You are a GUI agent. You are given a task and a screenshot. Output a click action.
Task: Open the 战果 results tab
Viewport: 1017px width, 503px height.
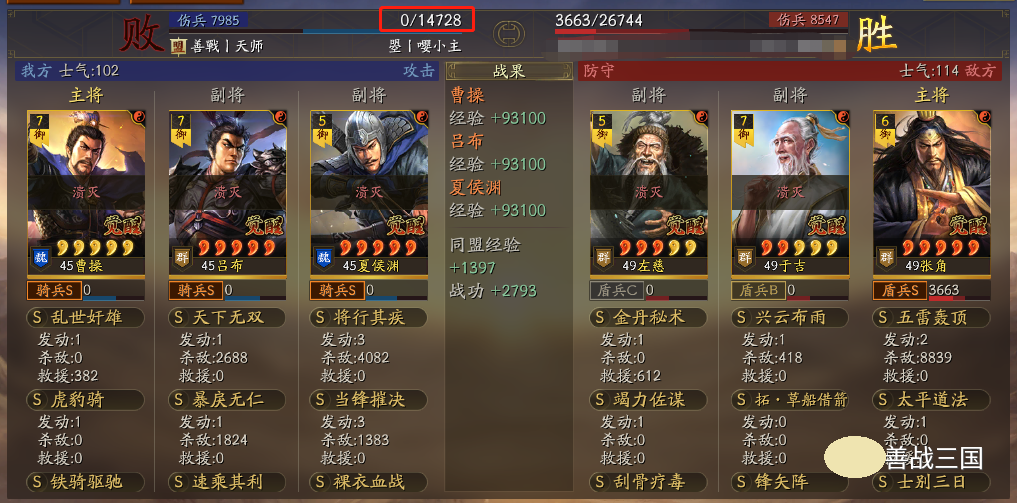point(509,71)
